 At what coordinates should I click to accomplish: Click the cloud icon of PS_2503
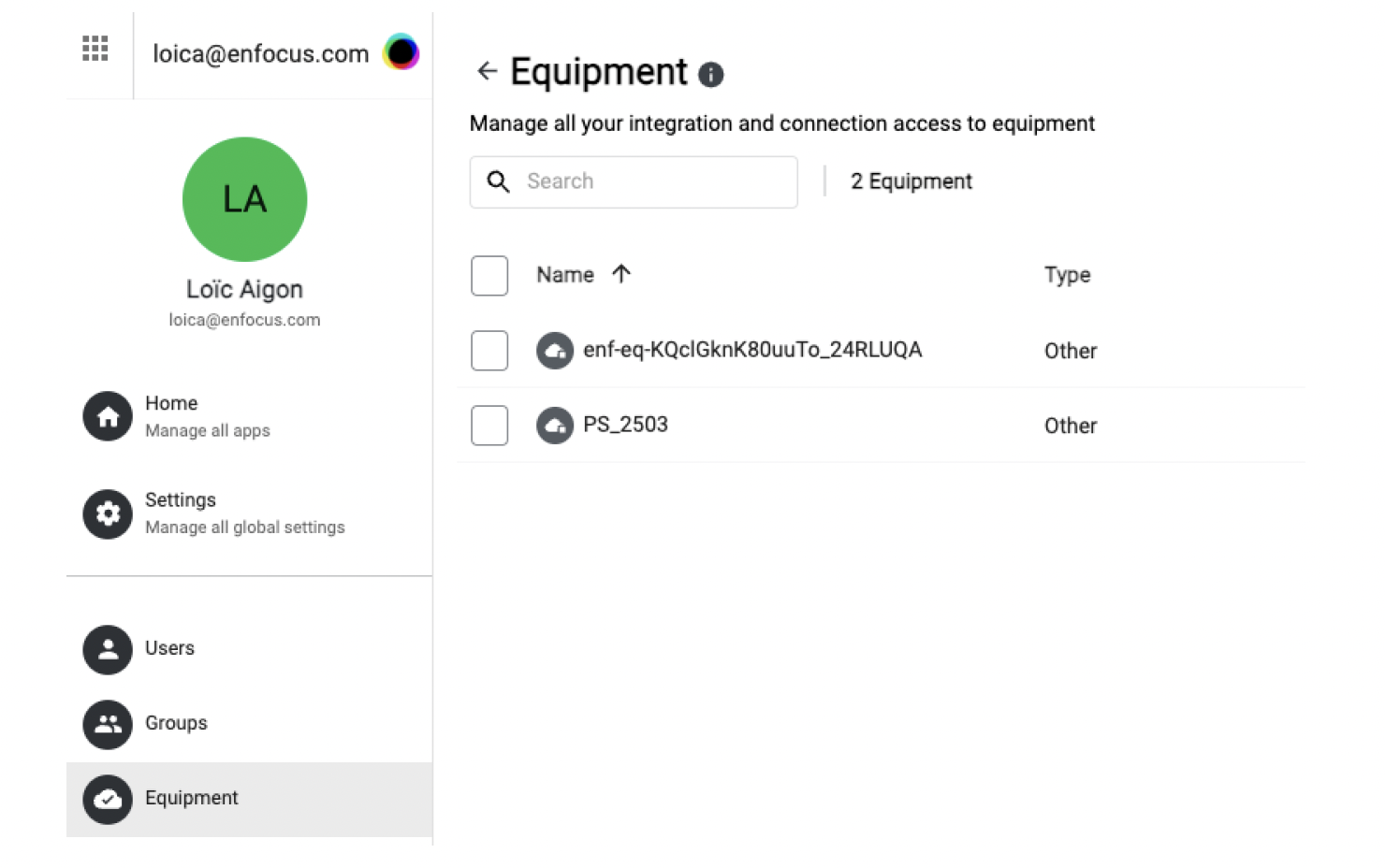555,426
